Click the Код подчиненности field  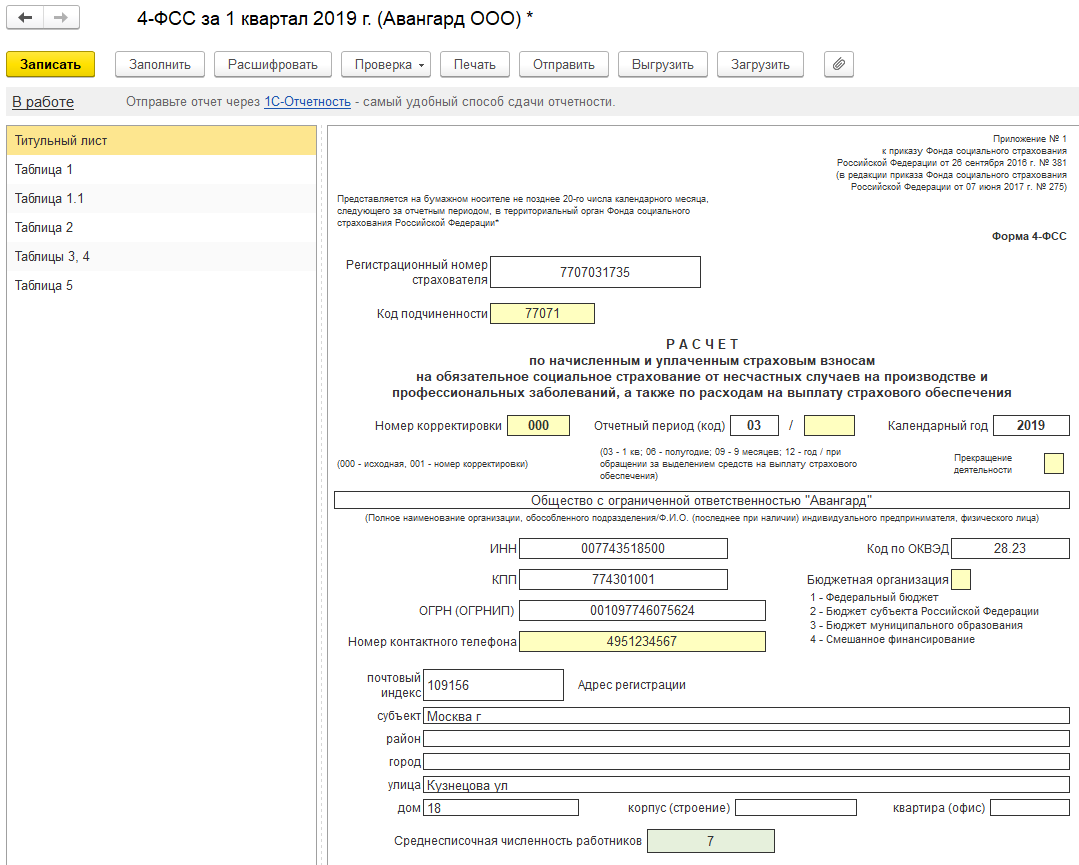[x=542, y=314]
